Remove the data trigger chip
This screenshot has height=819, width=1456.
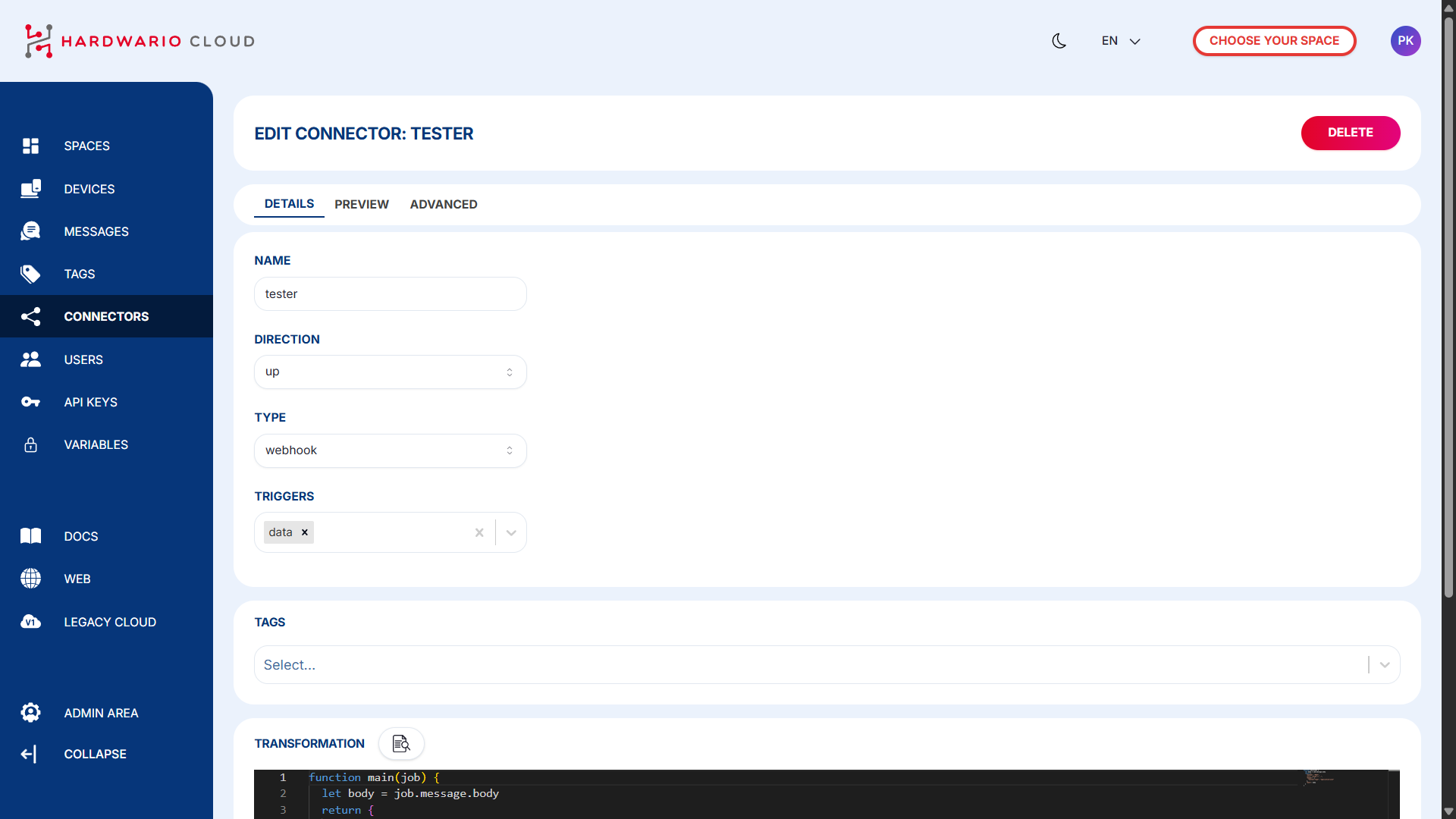305,532
